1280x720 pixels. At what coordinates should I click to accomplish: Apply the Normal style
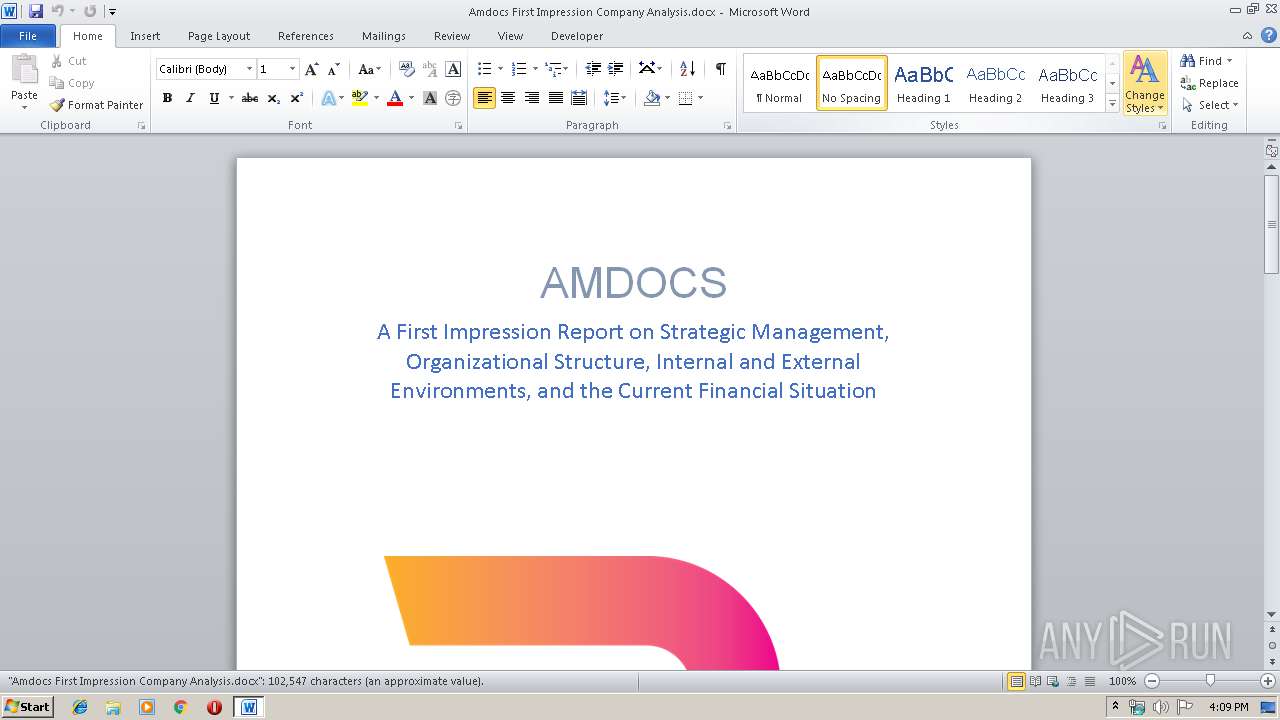click(x=780, y=83)
